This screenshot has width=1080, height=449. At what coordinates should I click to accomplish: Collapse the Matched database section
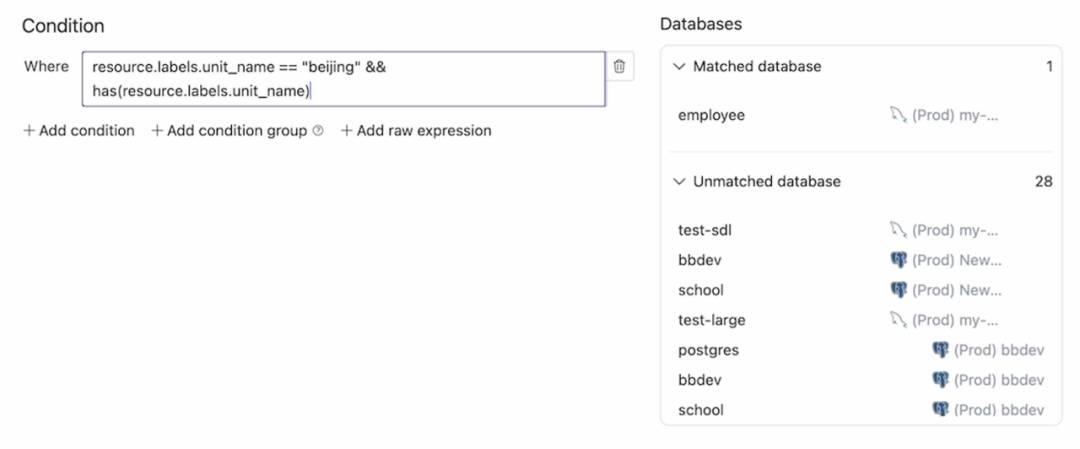pos(681,67)
